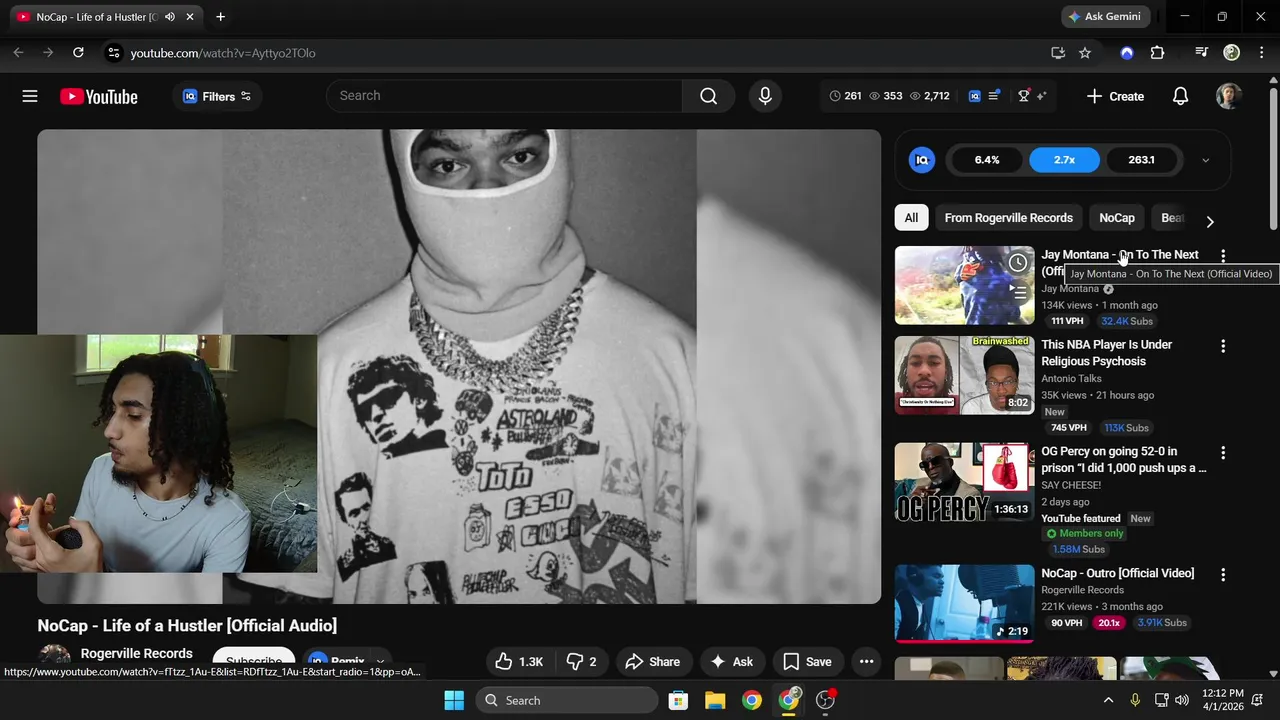Viewport: 1280px width, 720px height.
Task: Open a new browser tab
Action: [x=220, y=17]
